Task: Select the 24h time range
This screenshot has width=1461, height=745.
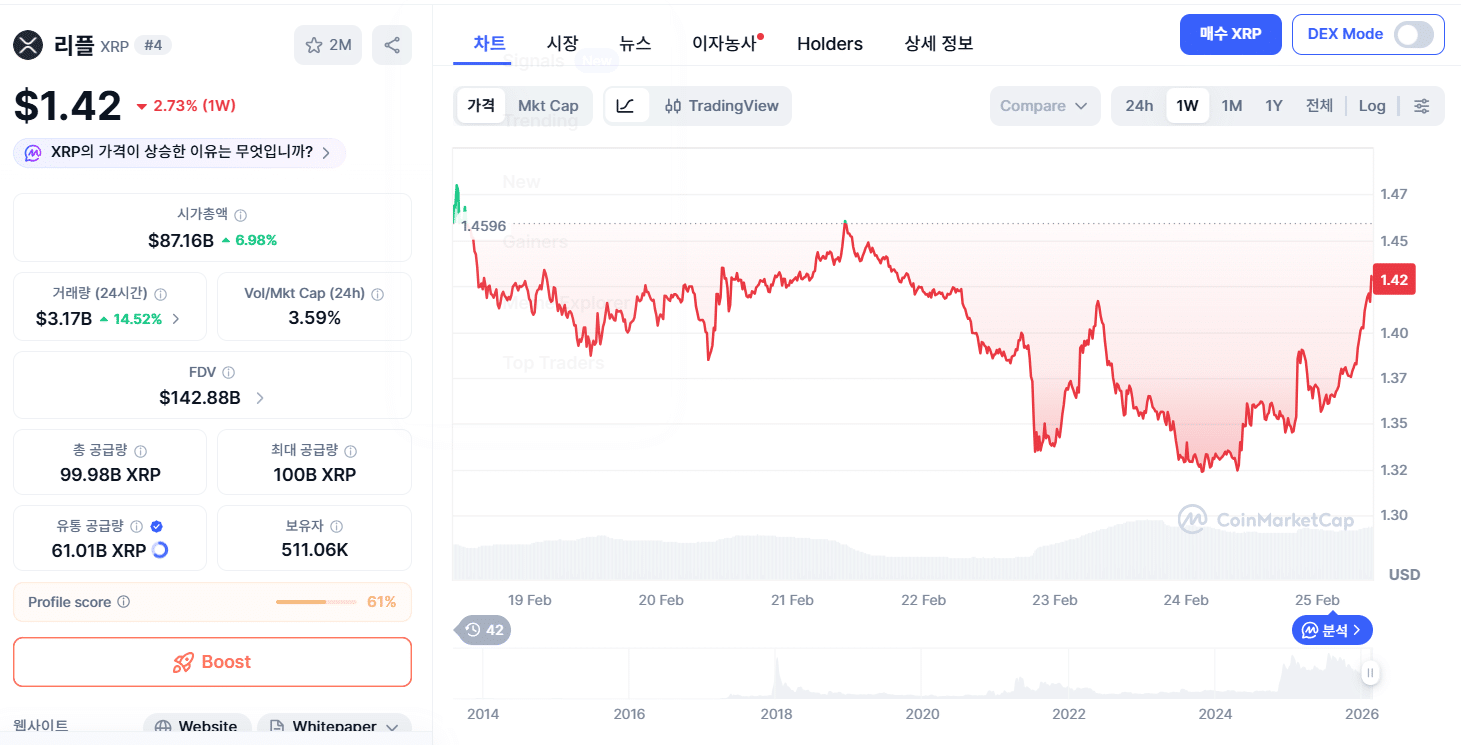Action: point(1139,106)
